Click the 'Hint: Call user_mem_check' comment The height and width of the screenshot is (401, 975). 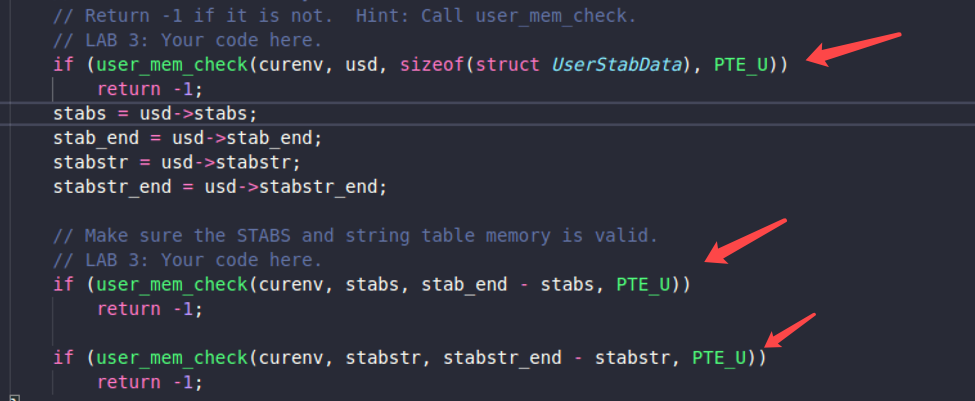(x=496, y=16)
